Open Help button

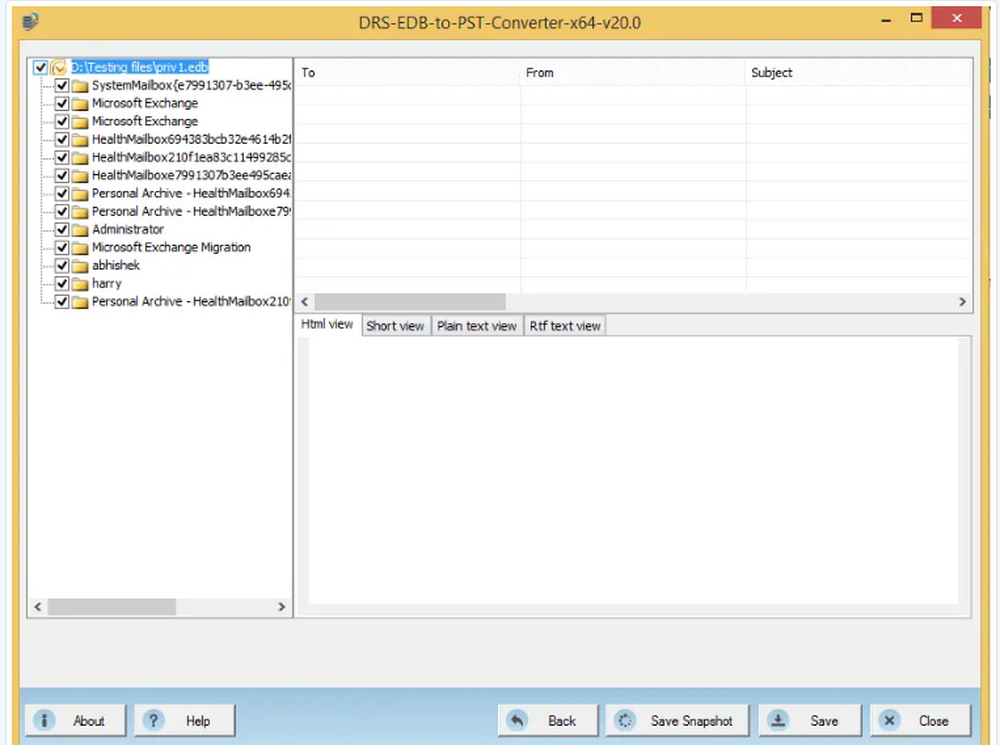[x=185, y=720]
